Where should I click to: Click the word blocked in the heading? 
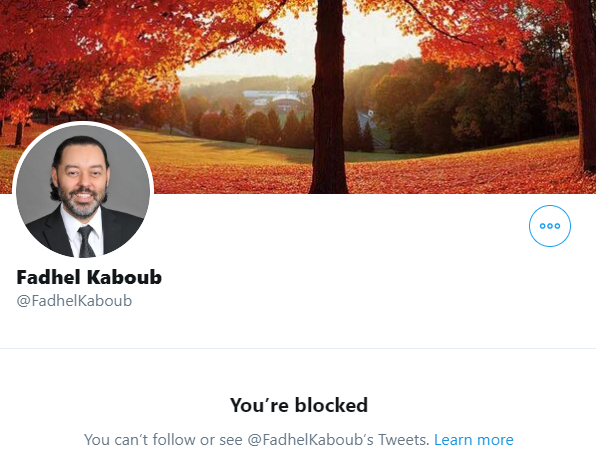click(331, 405)
